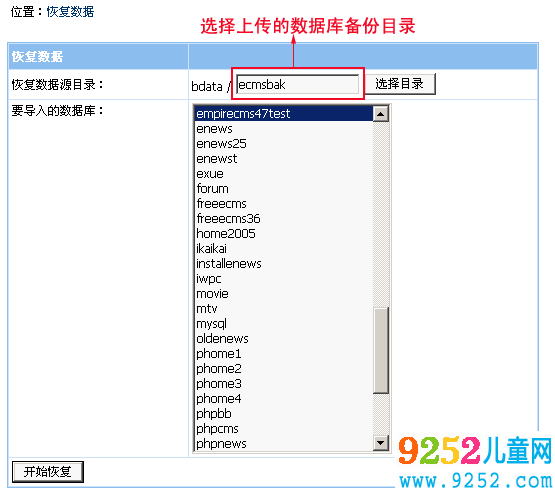This screenshot has width=555, height=491.
Task: Click the database list scrollbar thumb
Action: pos(381,350)
